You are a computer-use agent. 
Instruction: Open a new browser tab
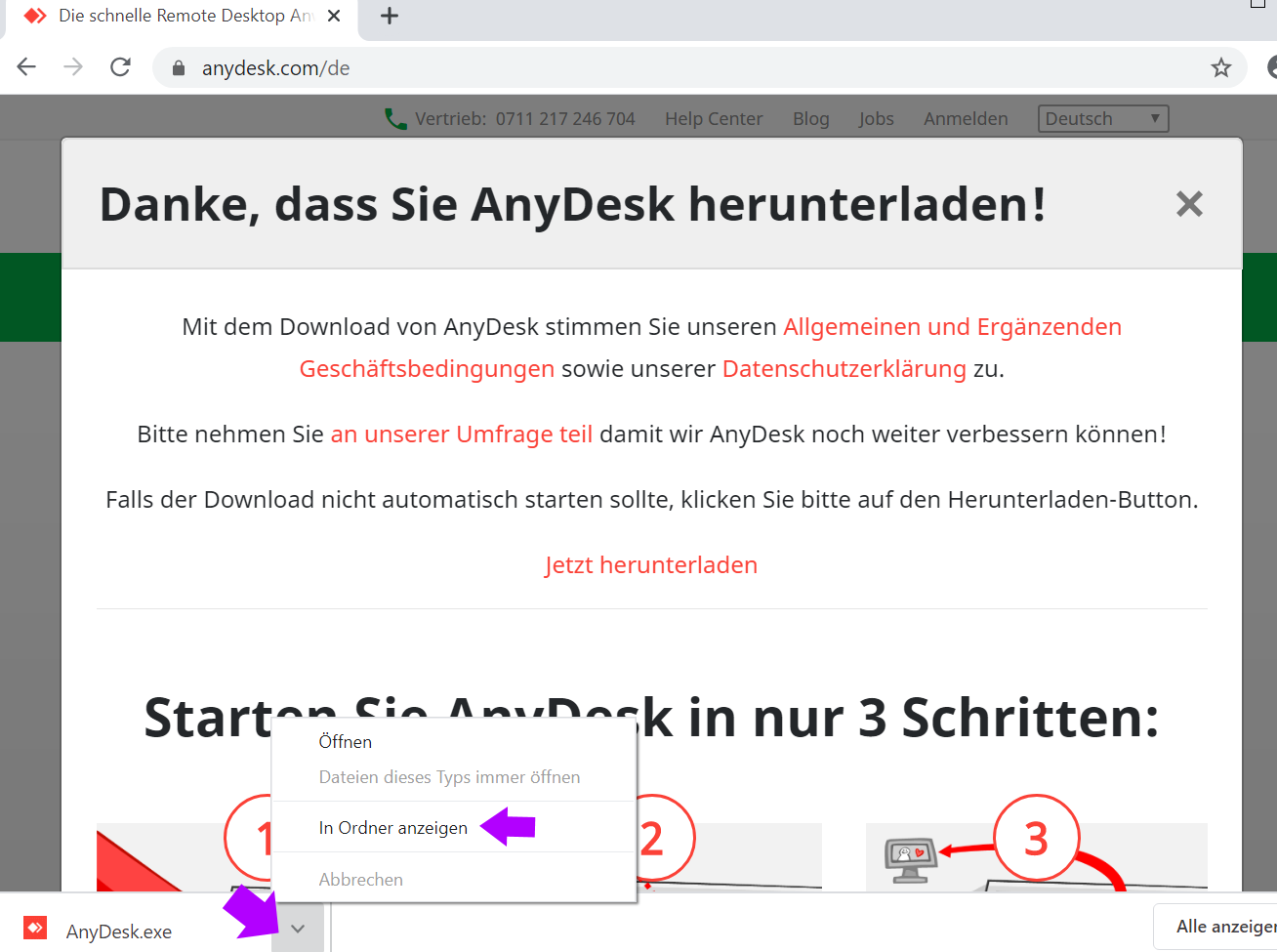pos(390,16)
